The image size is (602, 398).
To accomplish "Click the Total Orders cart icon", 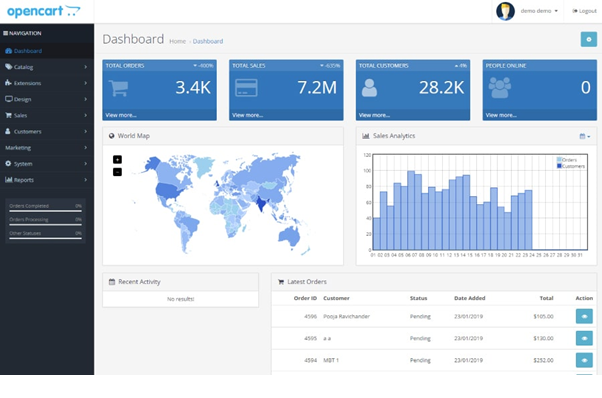I will [x=118, y=88].
